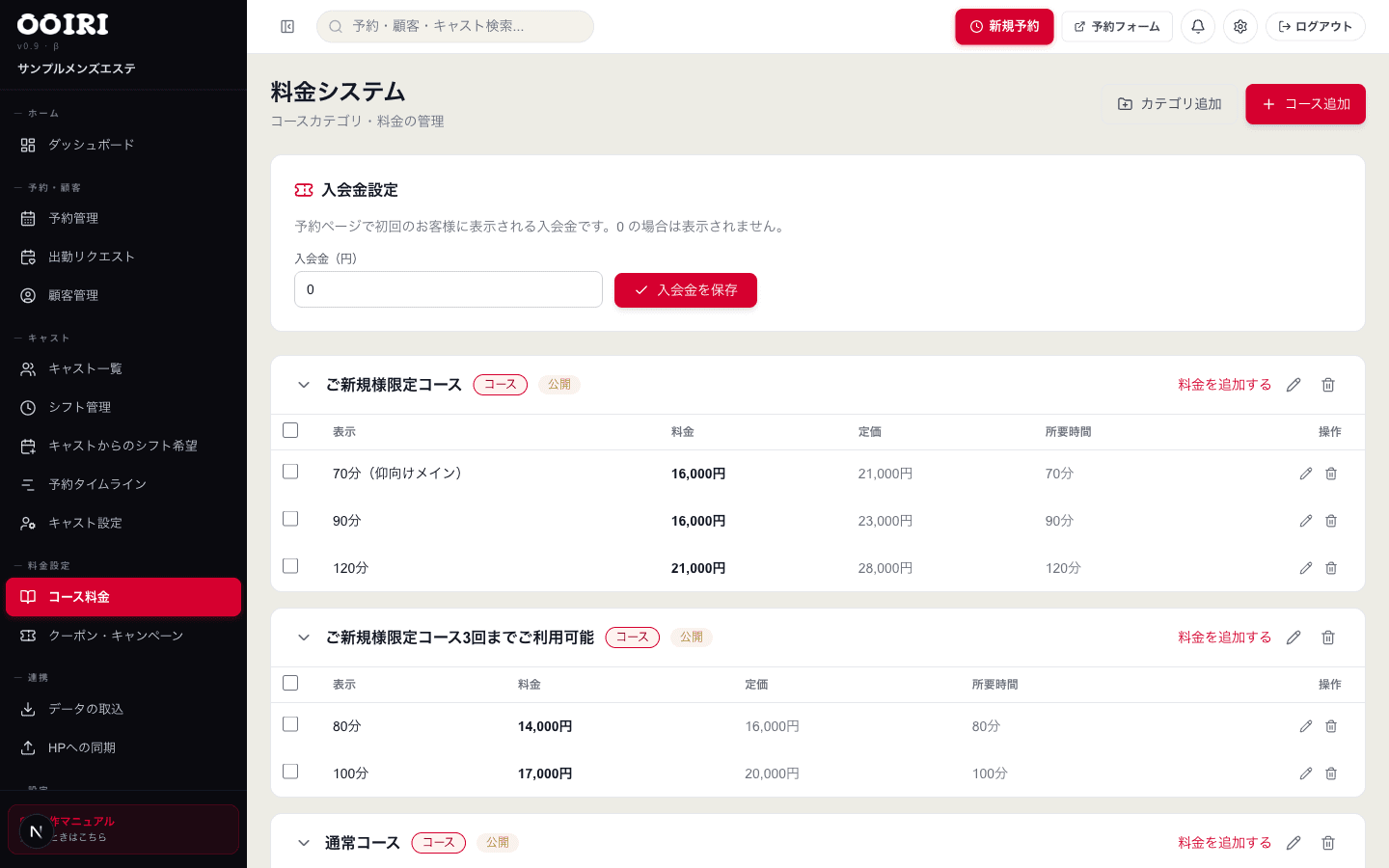Click 料金を追加する for ご新規様限定コース

point(1224,385)
